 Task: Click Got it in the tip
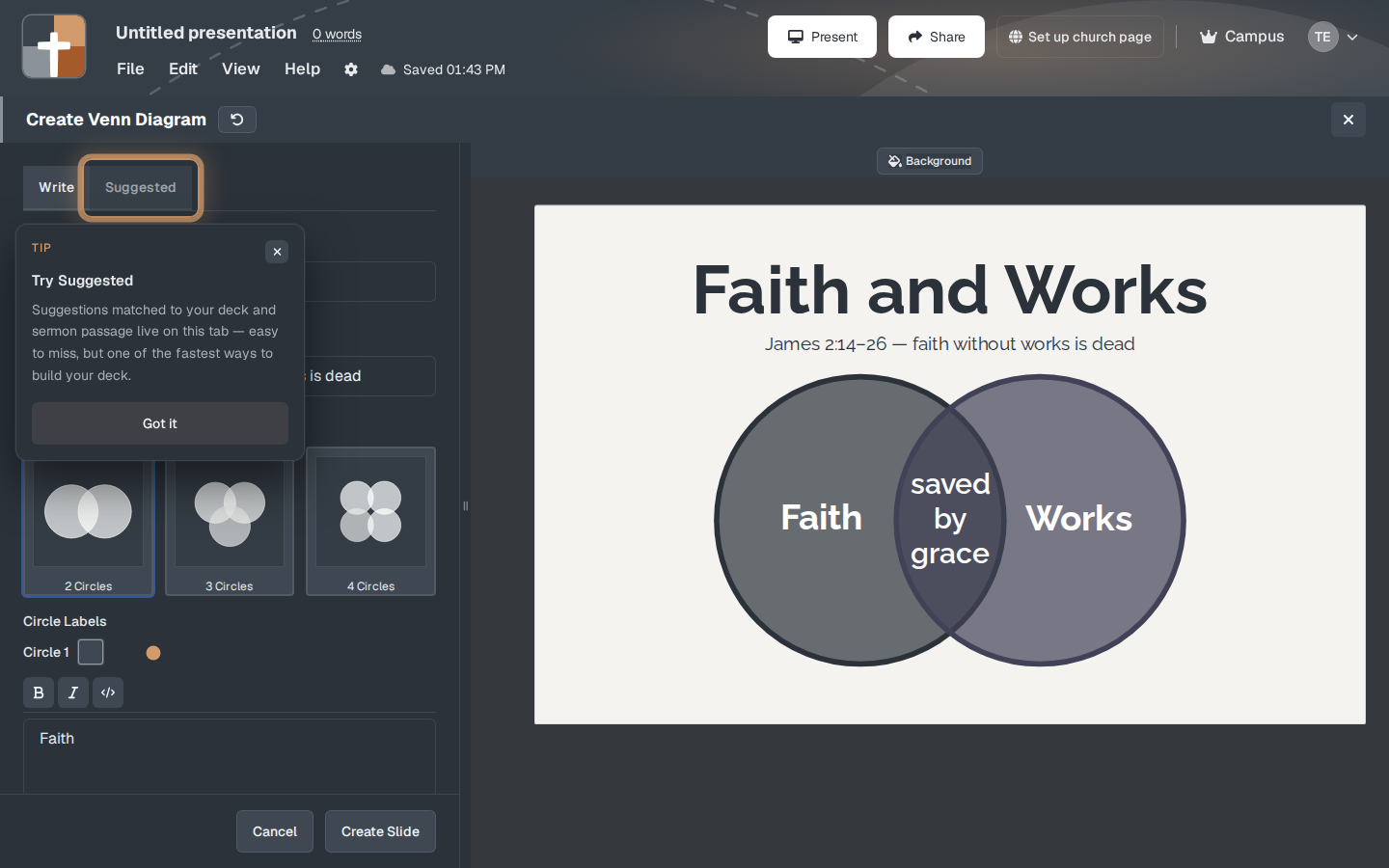160,423
